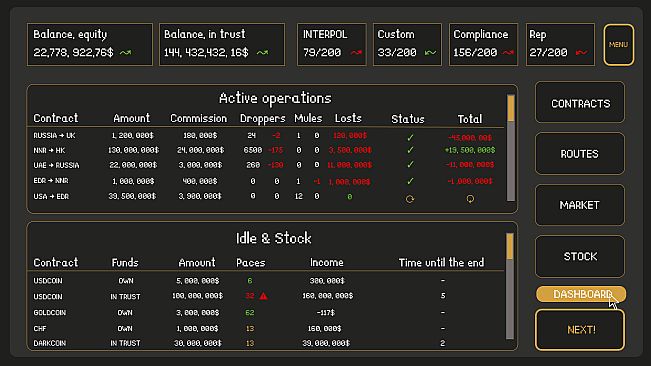Click the loading total icon in USA → EDR row
Screen dimensions: 651x366
tap(470, 199)
